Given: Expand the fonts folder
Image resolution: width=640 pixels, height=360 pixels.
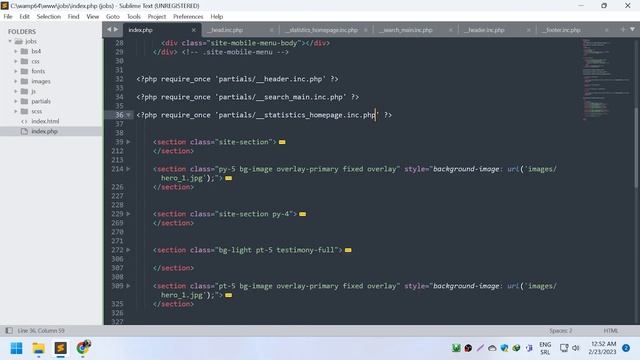Looking at the screenshot, I should point(16,71).
